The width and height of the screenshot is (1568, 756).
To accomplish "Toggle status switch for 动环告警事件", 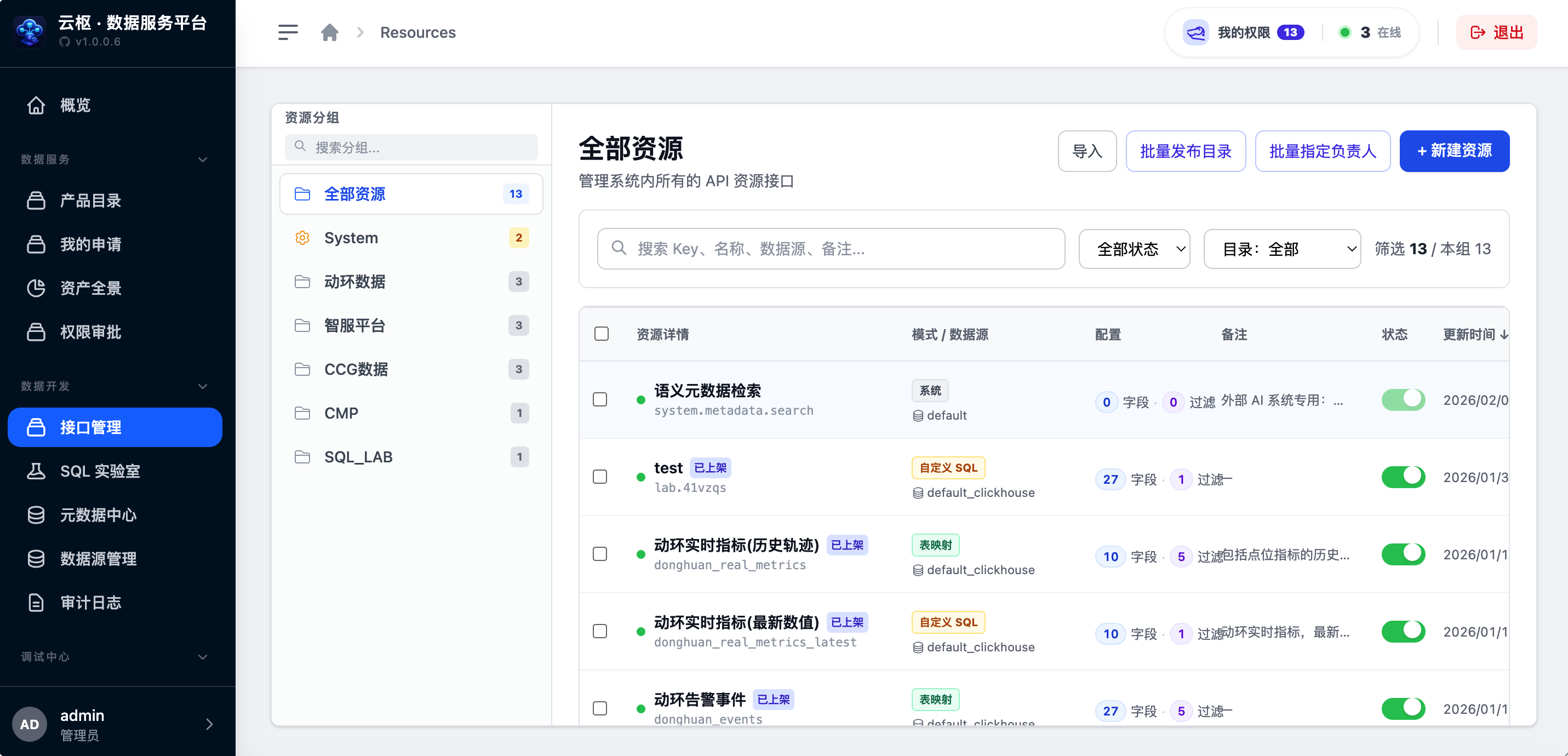I will 1403,709.
